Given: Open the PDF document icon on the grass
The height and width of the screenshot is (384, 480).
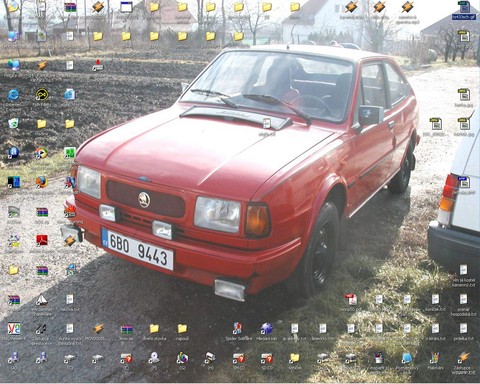Looking at the screenshot, I should point(351,299).
